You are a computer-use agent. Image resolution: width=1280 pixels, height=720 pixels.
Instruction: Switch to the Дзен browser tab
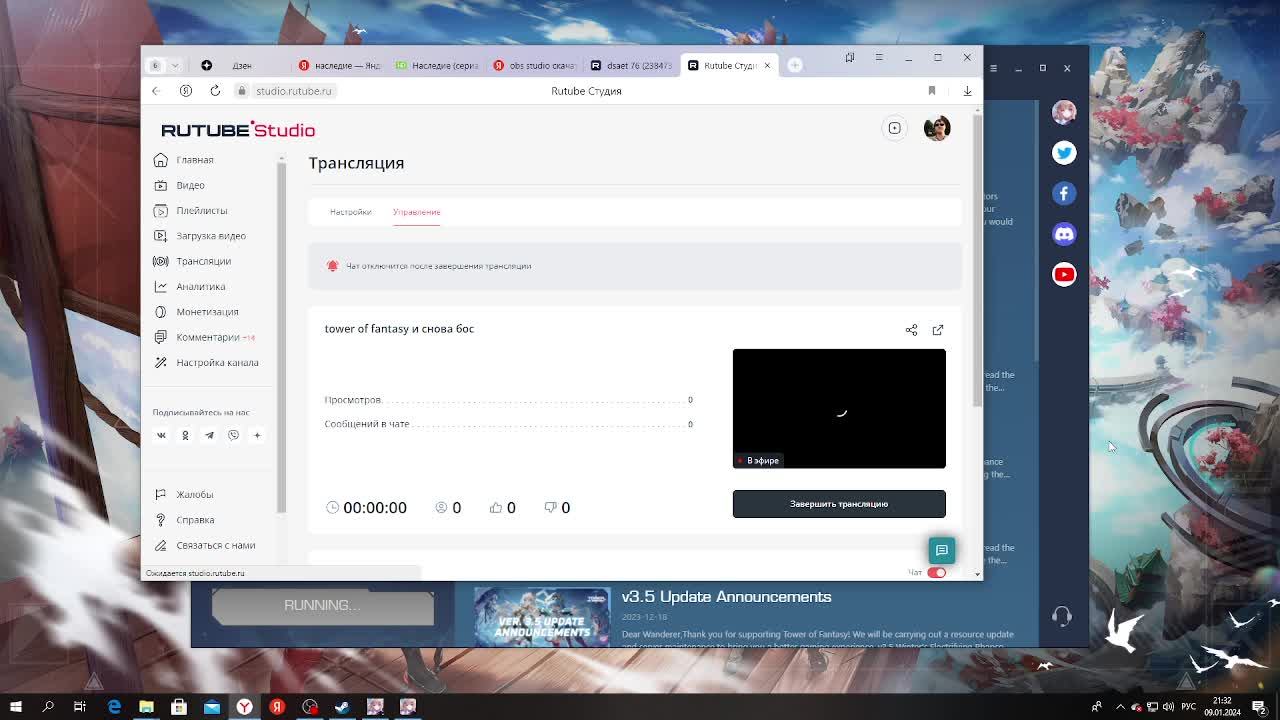(x=242, y=65)
